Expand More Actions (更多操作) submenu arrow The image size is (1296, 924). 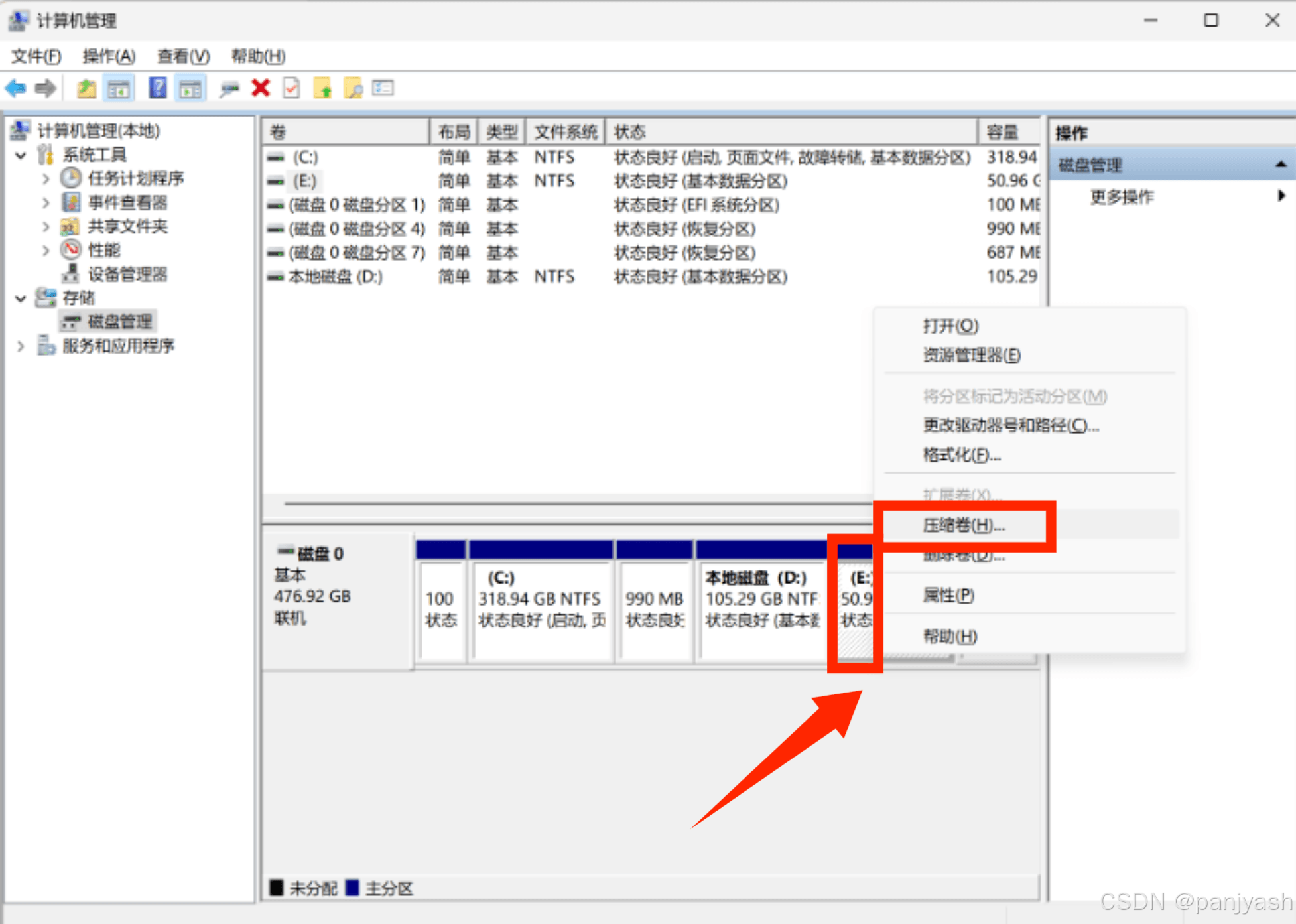[1281, 196]
